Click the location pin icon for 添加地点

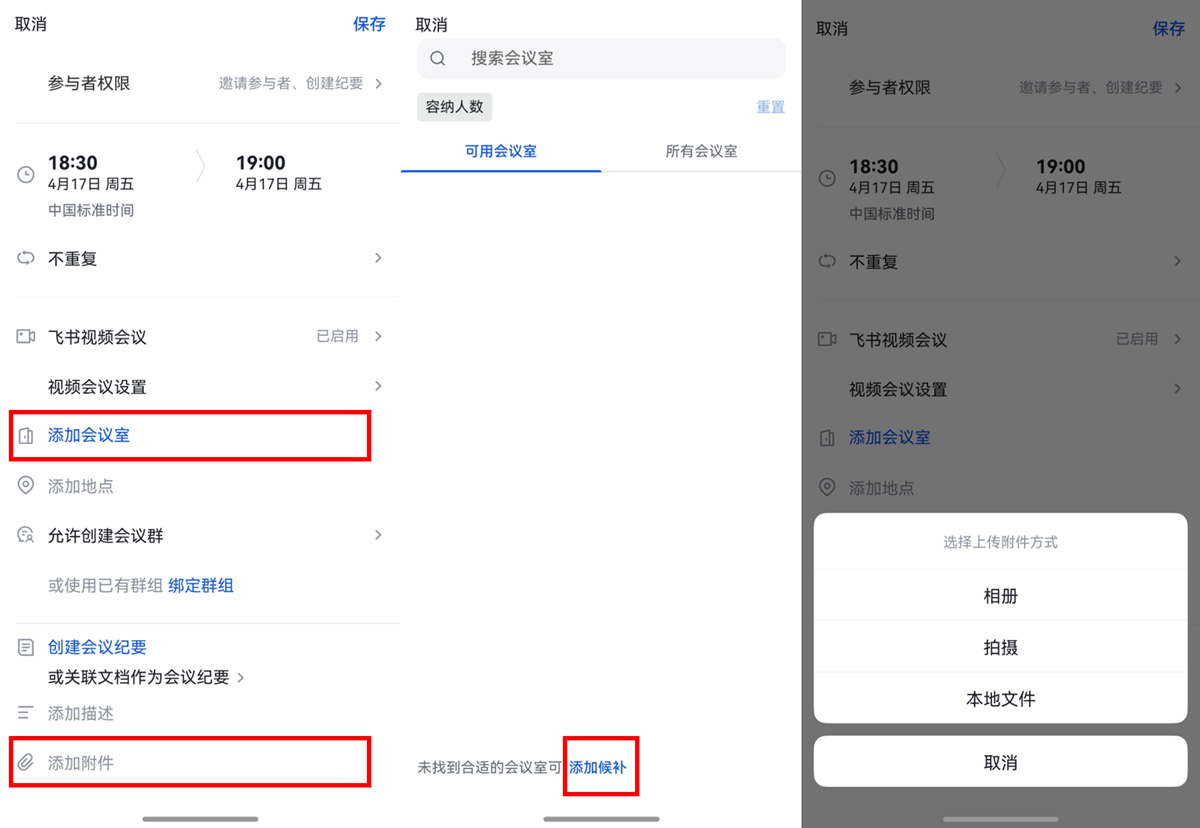(24, 486)
